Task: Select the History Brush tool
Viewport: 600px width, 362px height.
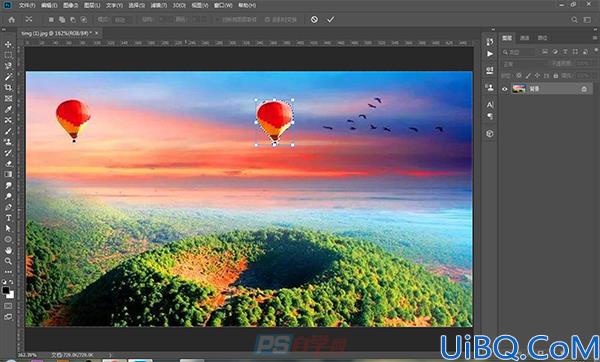Action: 8,152
